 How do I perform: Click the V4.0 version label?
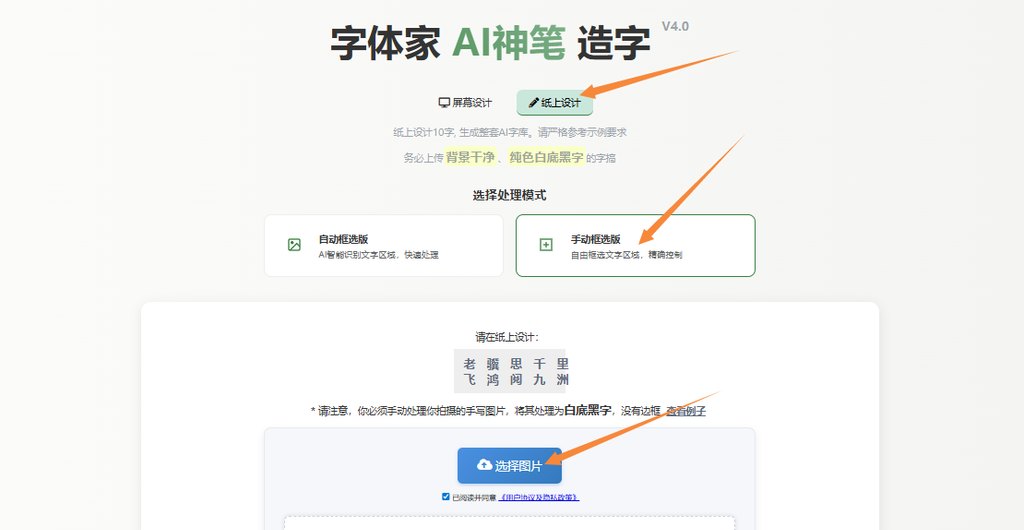(675, 27)
